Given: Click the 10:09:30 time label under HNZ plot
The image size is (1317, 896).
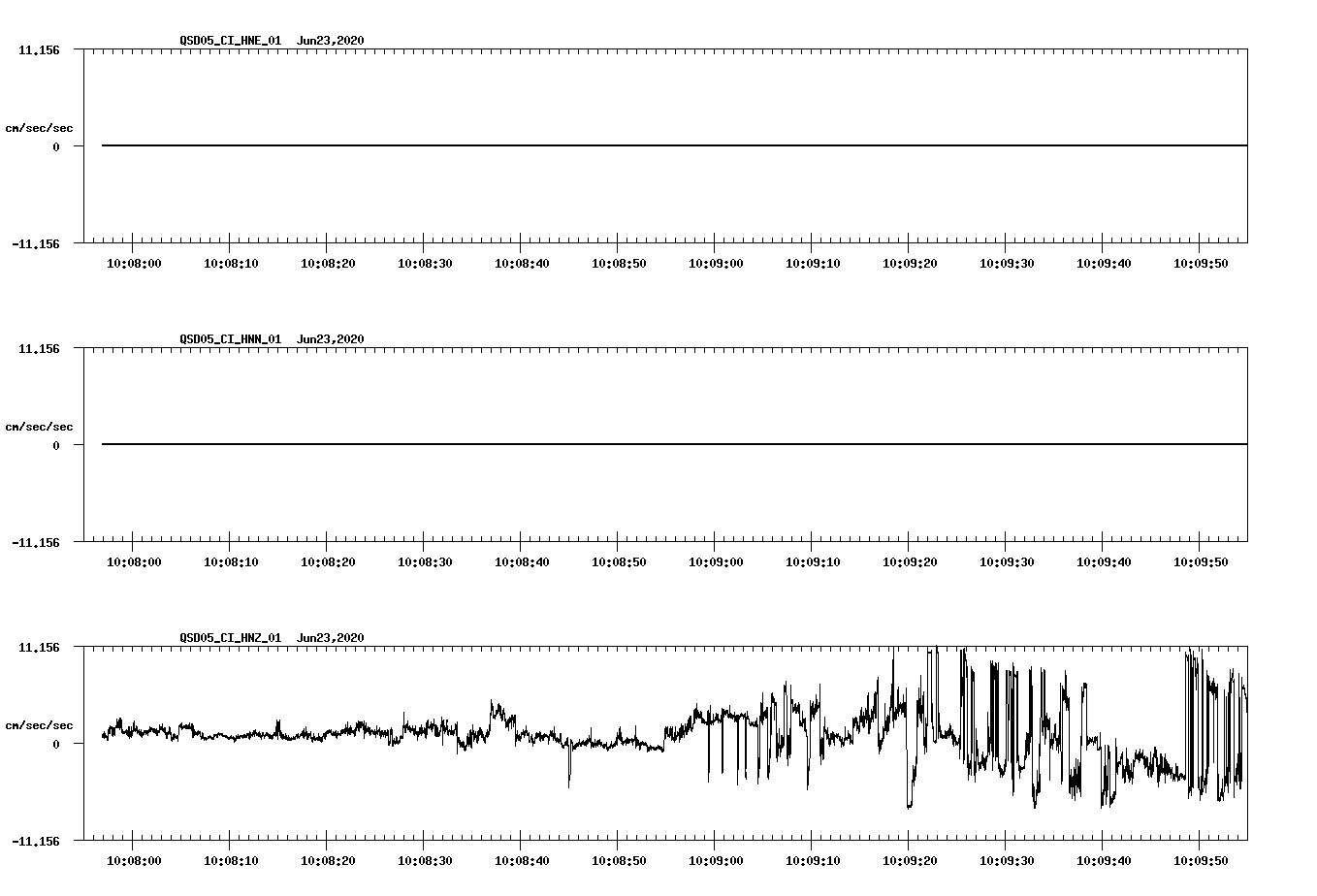Looking at the screenshot, I should 1007,861.
